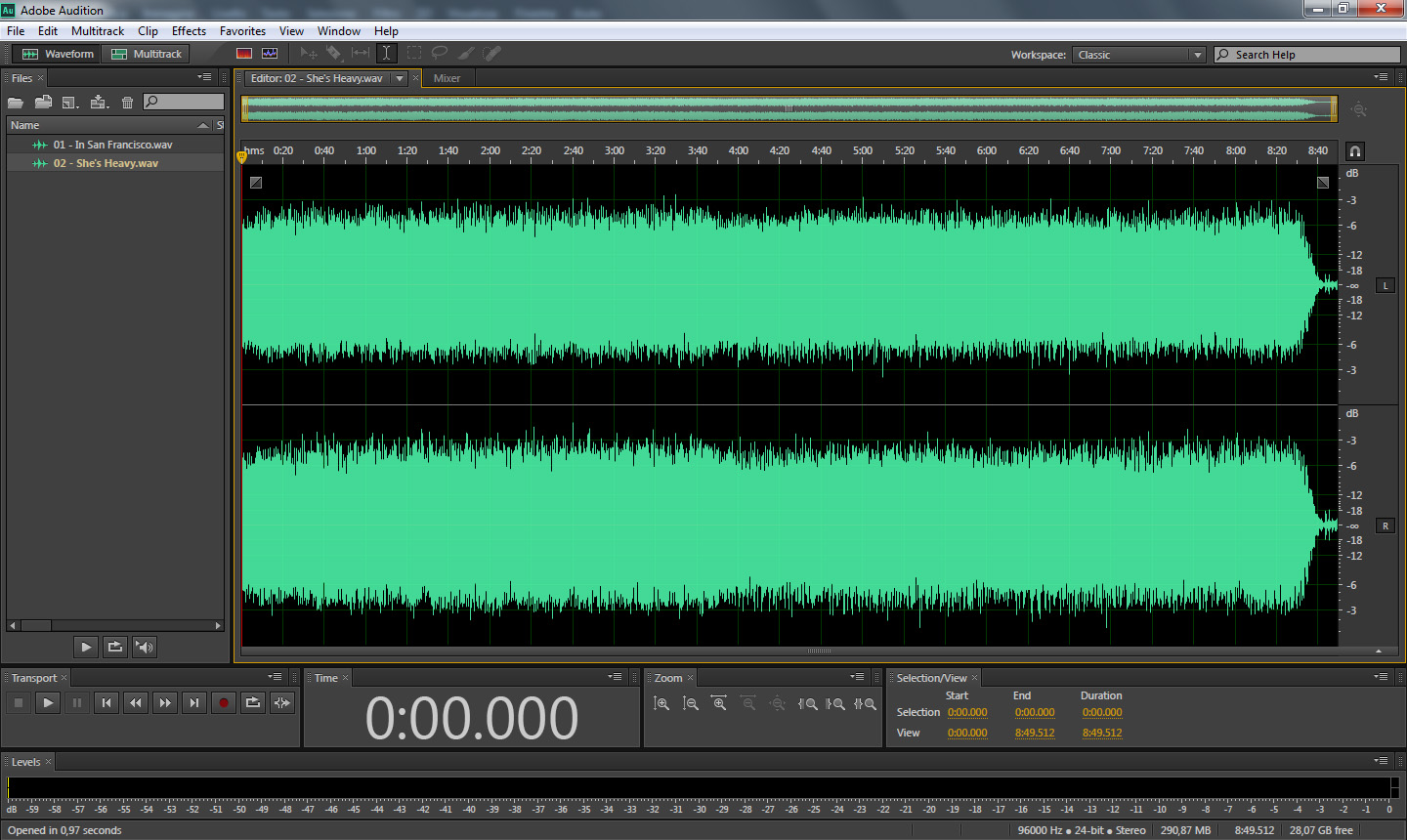Switch to the Waveform editor view
Viewport: 1407px width, 840px height.
coord(58,54)
